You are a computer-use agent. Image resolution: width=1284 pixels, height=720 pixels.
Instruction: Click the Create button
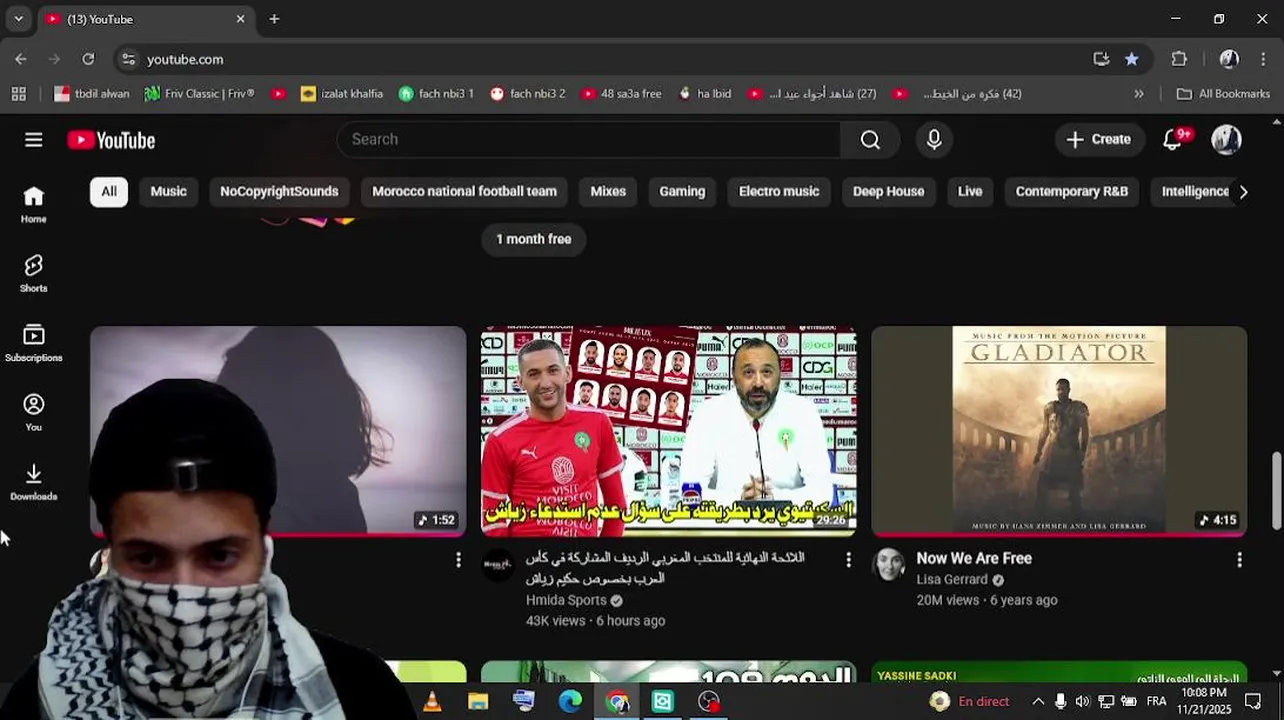[1098, 140]
